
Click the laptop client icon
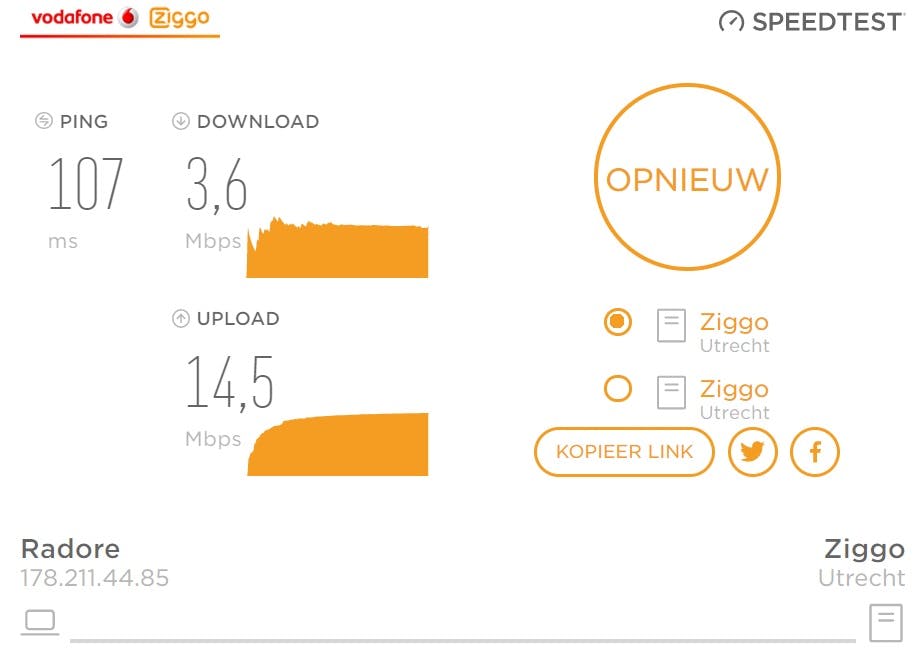point(40,622)
